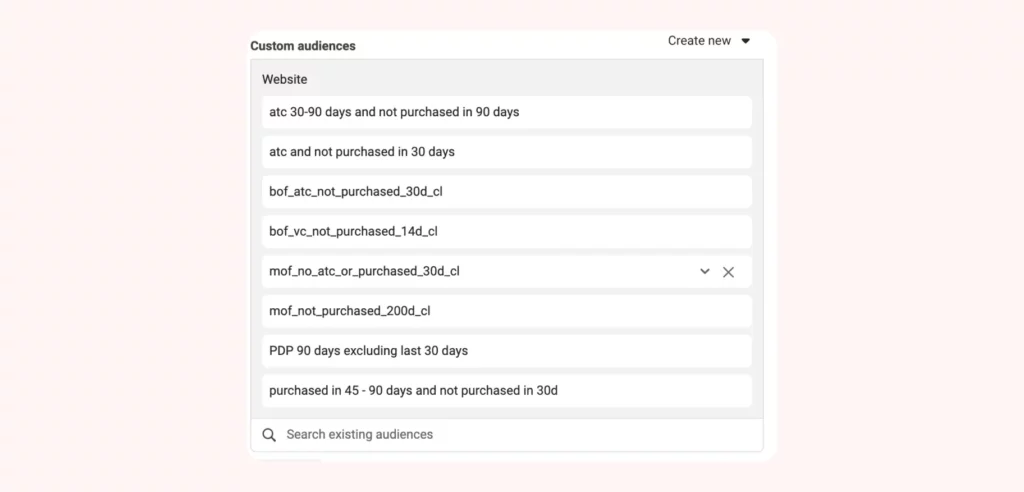Select purchased in 45 - 90 days audience

(x=507, y=391)
